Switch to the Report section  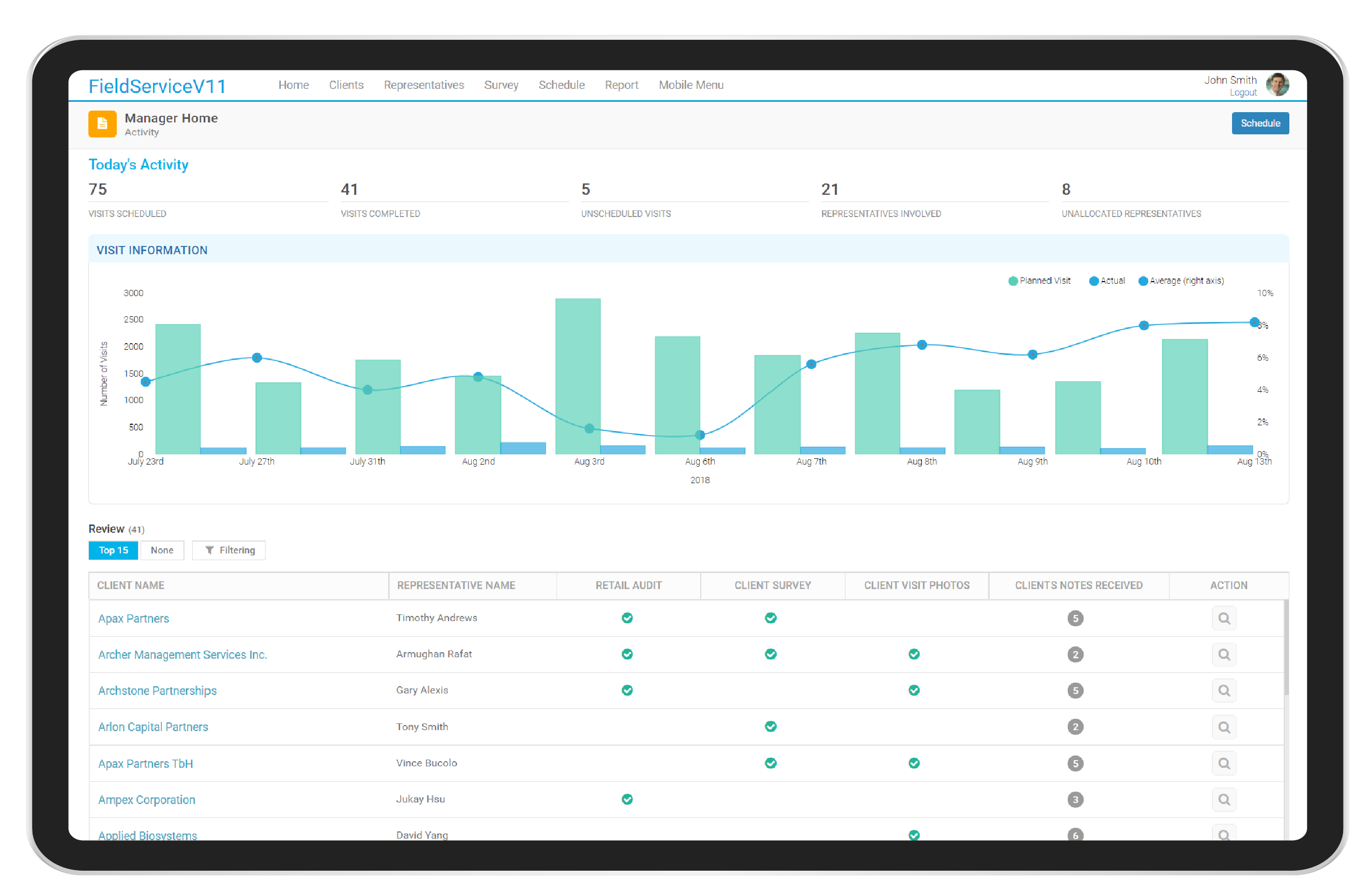point(621,85)
